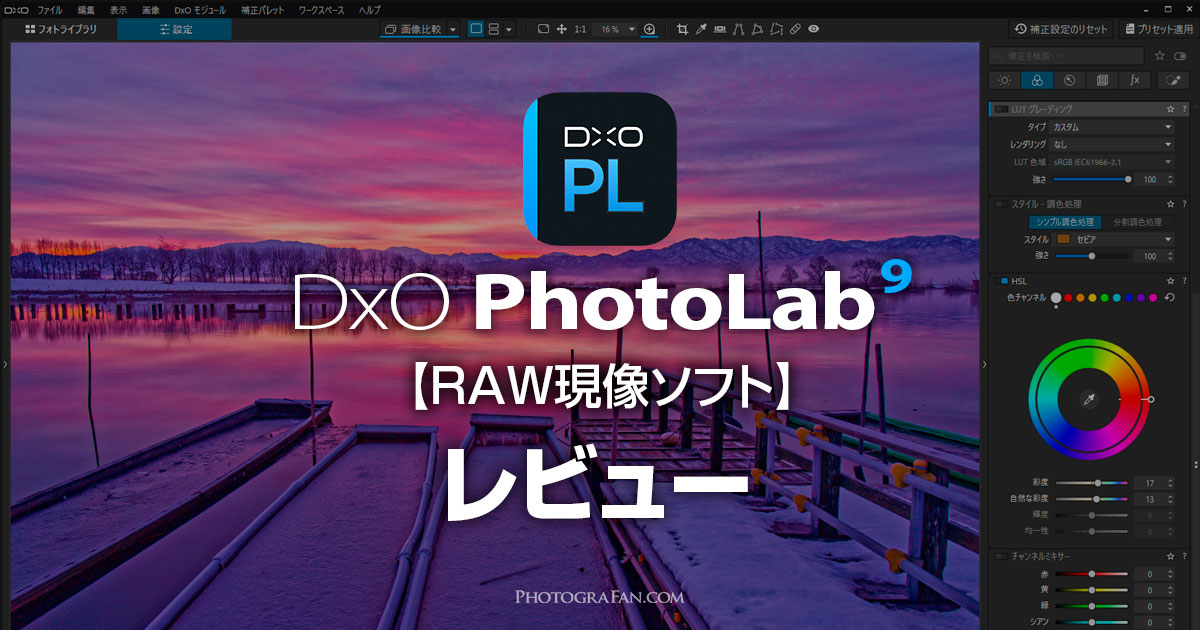Set zoom to 1:1
The image size is (1200, 630).
[x=580, y=29]
